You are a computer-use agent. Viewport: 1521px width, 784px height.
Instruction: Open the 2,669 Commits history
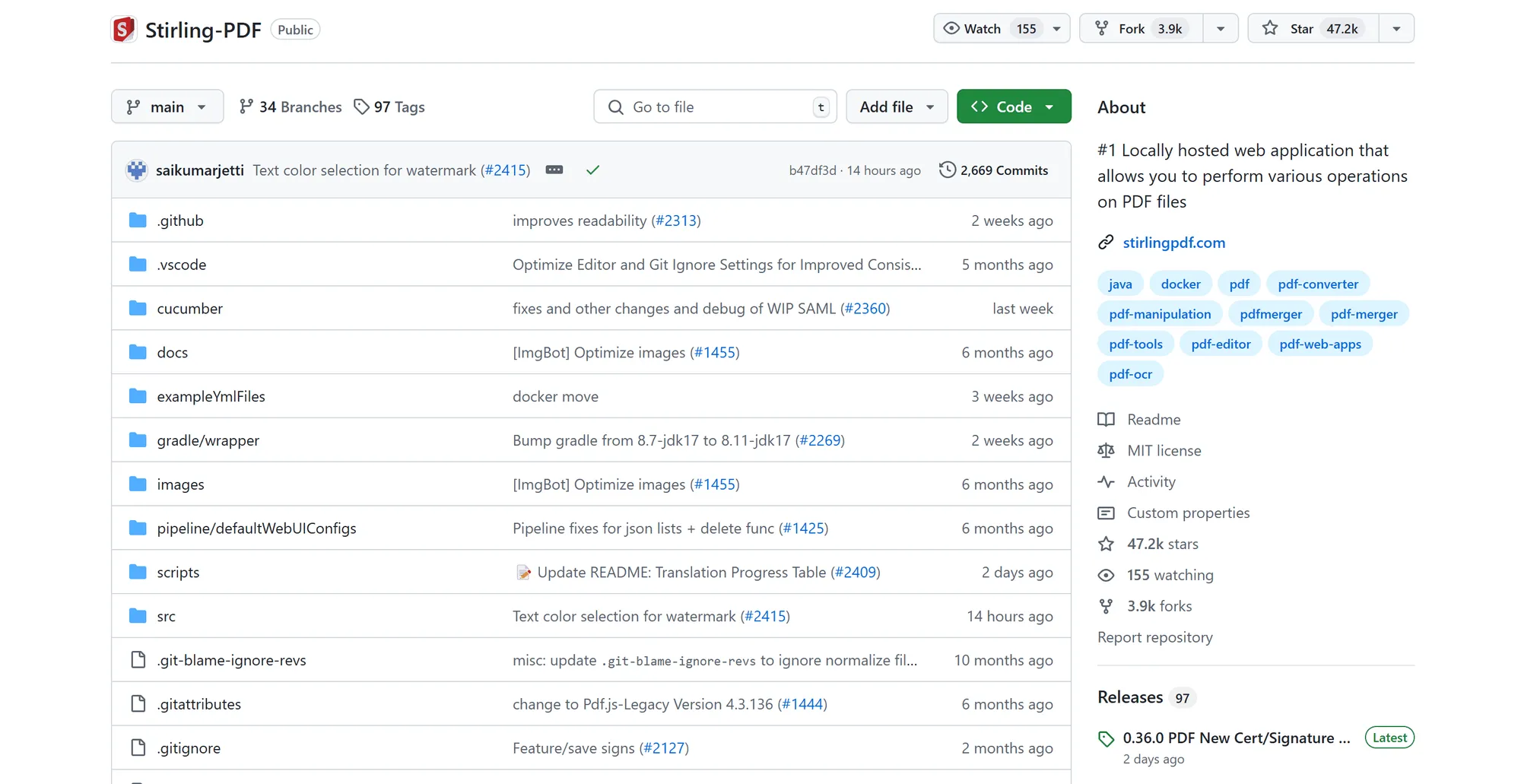(994, 170)
